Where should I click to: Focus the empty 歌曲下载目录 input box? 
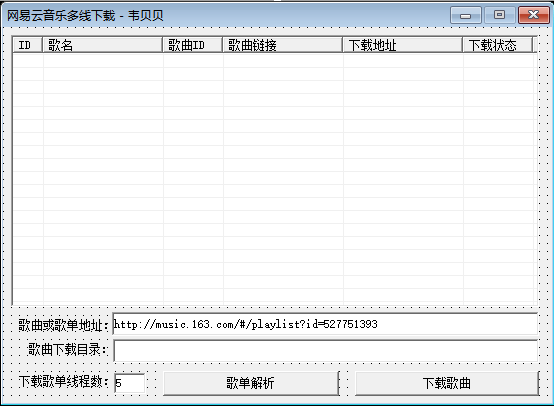pos(325,351)
